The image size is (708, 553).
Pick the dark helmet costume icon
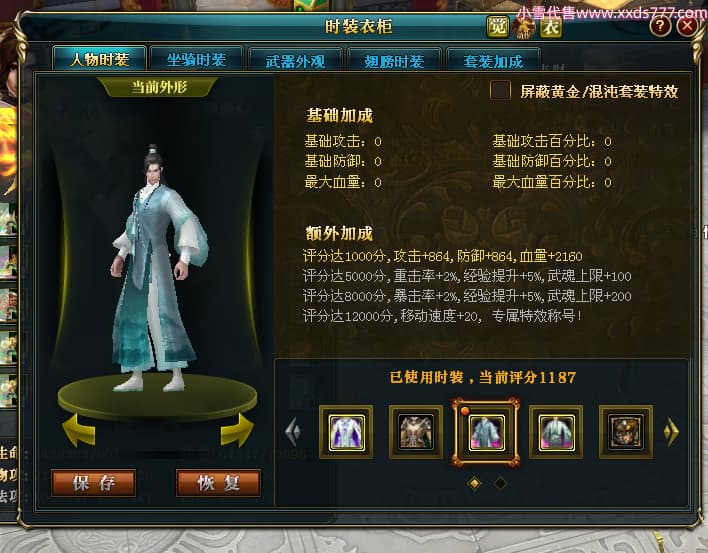pos(626,432)
